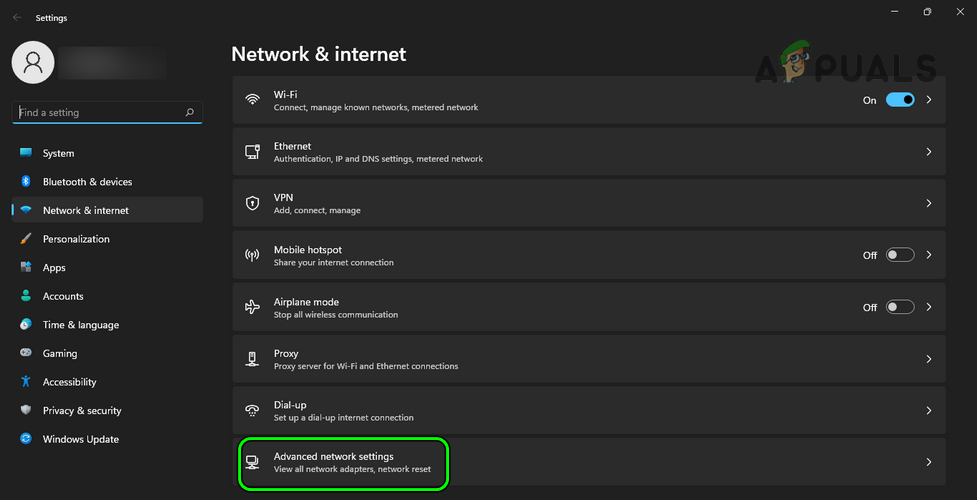Click the Ethernet monitor icon

253,152
